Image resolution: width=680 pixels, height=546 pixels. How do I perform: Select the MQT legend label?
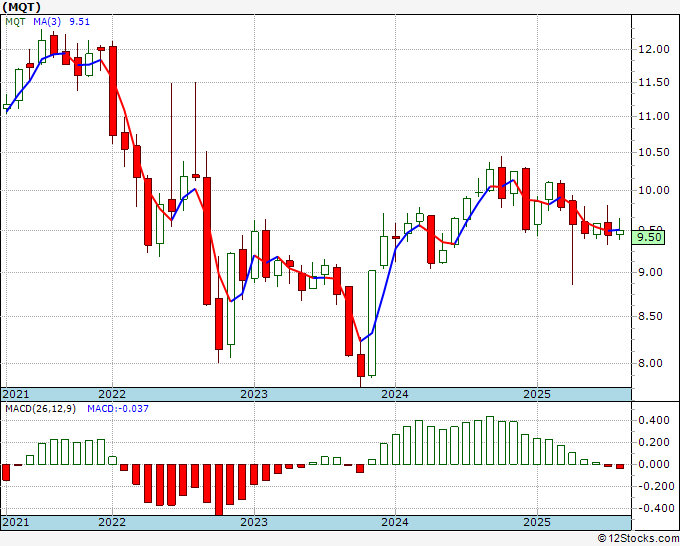click(16, 22)
